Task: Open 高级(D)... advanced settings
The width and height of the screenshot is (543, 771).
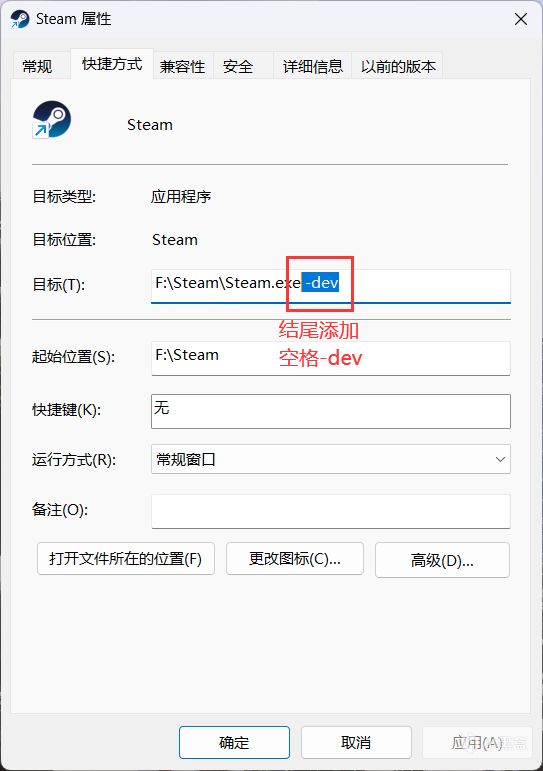Action: (442, 560)
